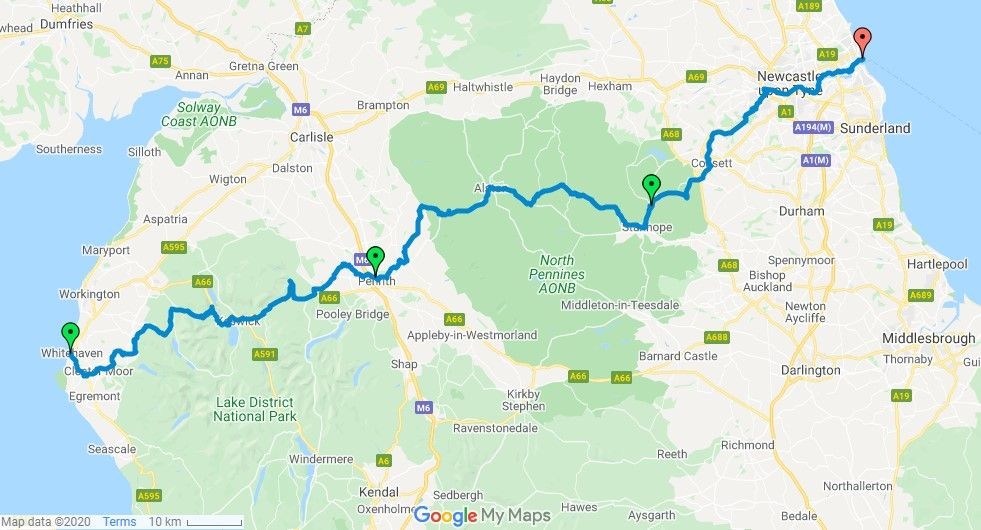This screenshot has width=981, height=530.
Task: Click the A189 shield north of Newcastle
Action: pyautogui.click(x=808, y=6)
